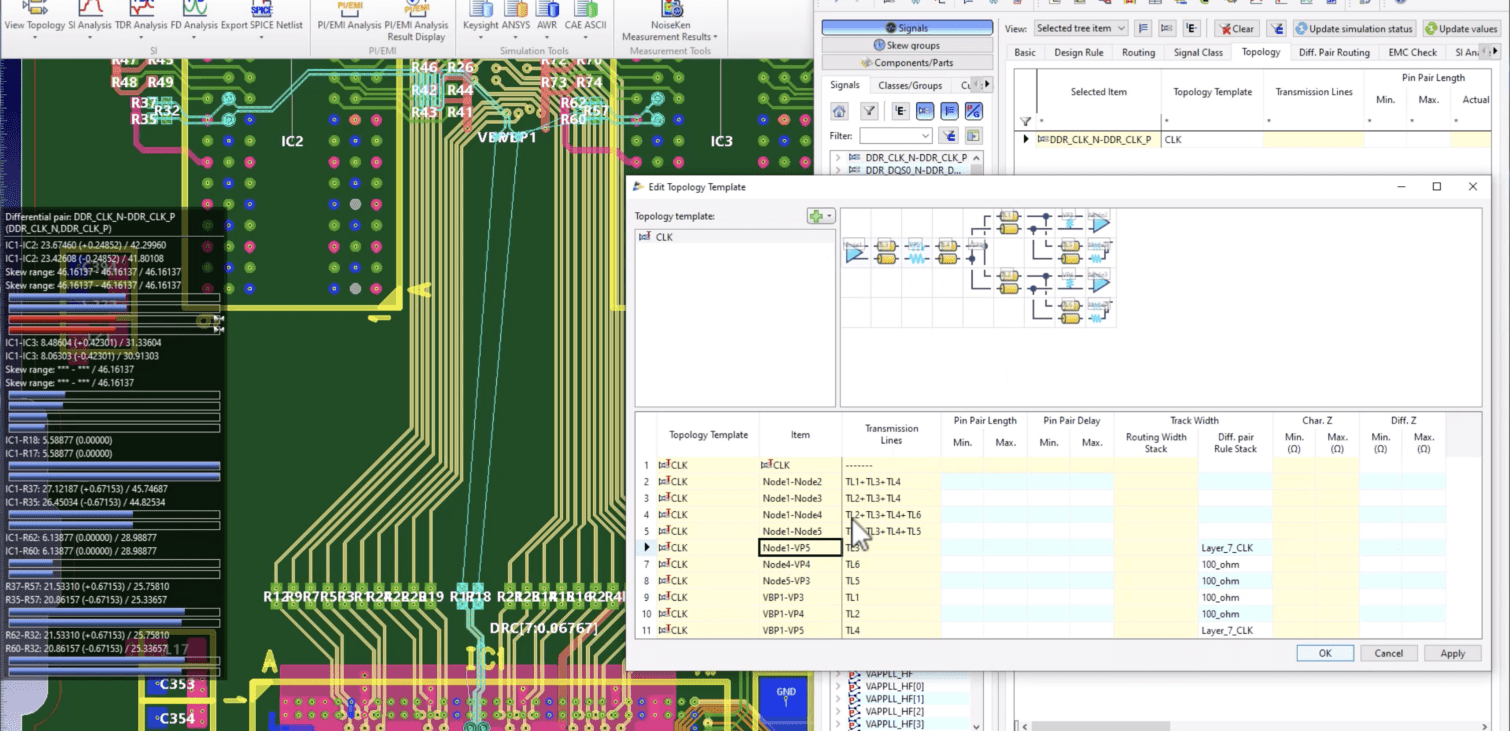Click the Clear button
Screen dimensions: 1510x731
(1236, 28)
